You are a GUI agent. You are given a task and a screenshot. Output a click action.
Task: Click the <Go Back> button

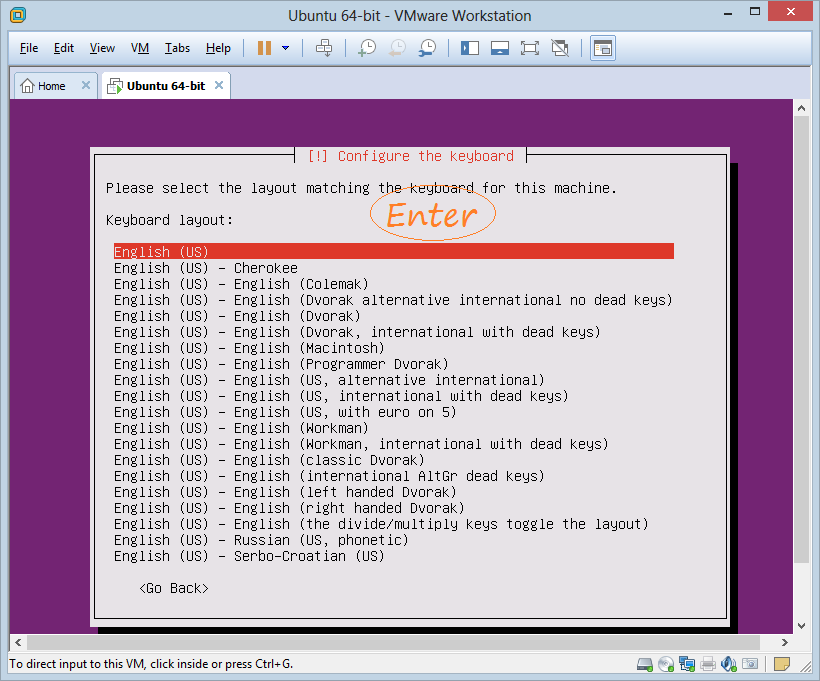click(174, 588)
